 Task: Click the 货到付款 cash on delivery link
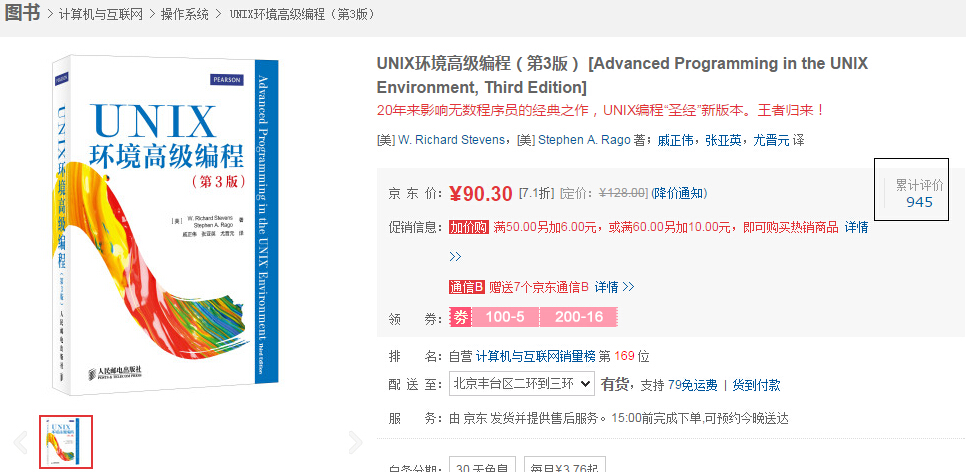point(756,385)
